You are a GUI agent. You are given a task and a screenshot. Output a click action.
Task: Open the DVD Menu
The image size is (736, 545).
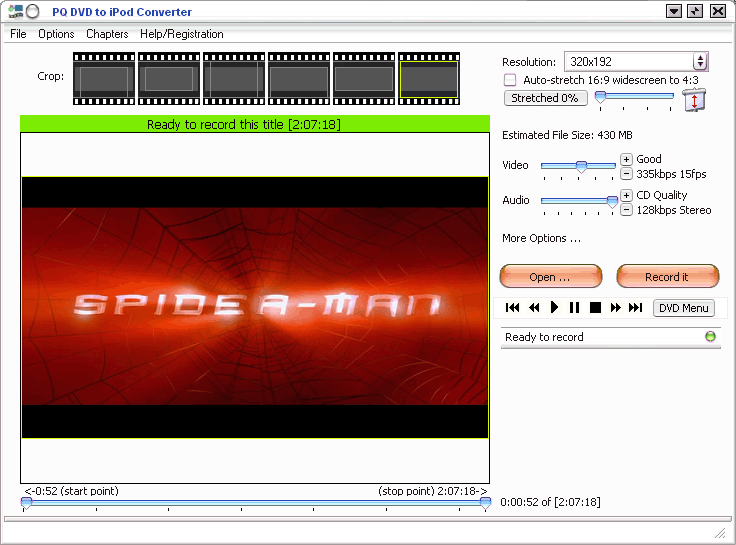click(684, 308)
